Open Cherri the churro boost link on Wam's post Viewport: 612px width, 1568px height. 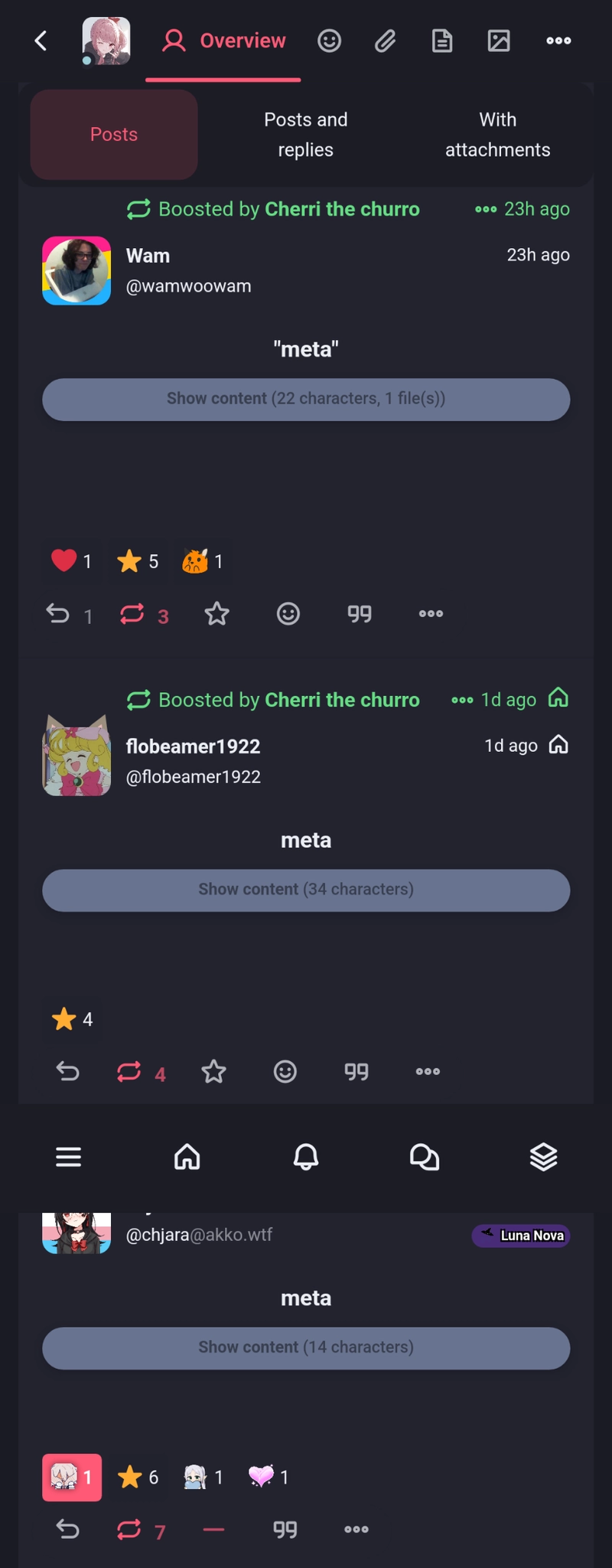pyautogui.click(x=342, y=209)
